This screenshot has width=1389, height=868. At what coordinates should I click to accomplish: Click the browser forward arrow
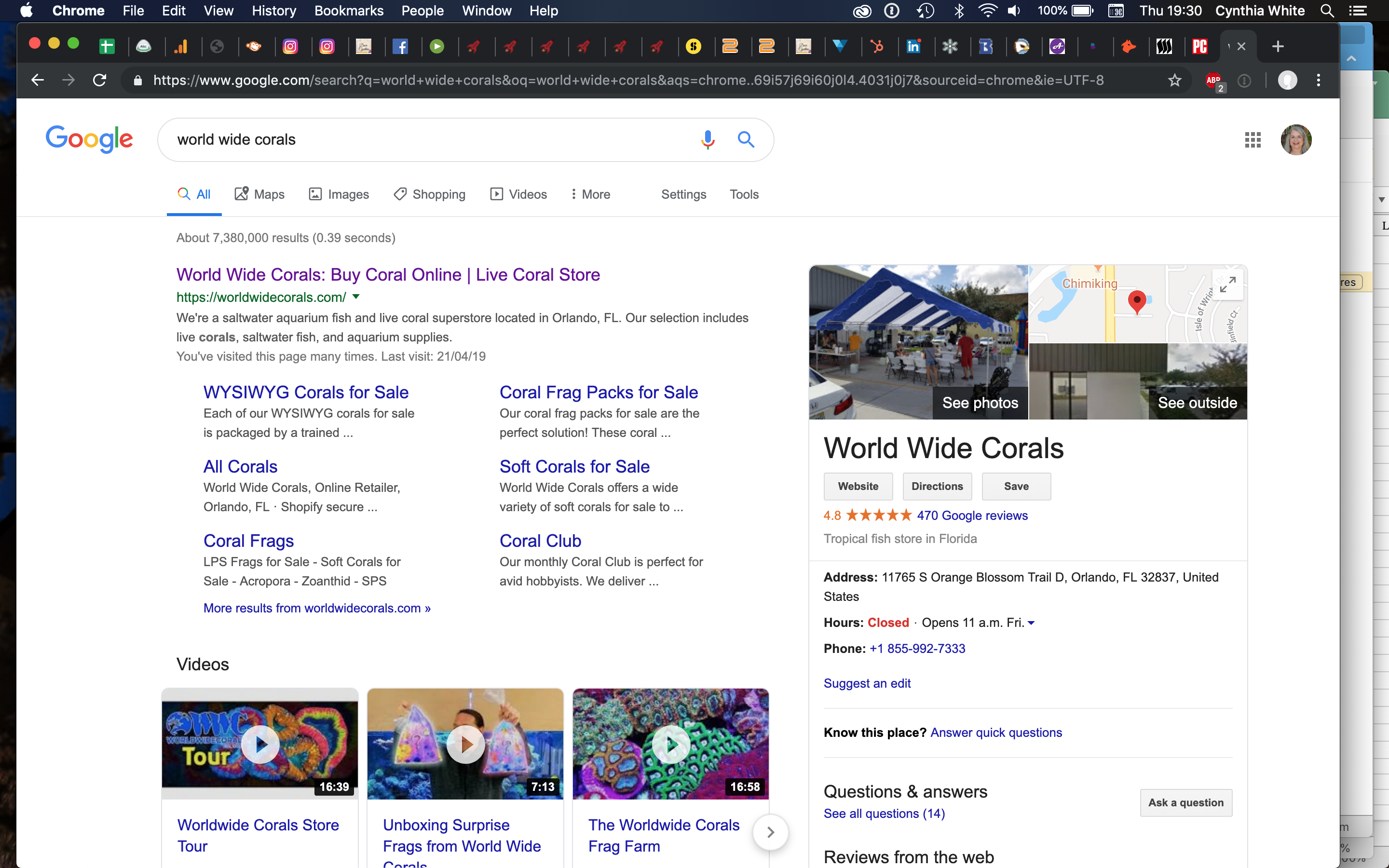pyautogui.click(x=68, y=81)
